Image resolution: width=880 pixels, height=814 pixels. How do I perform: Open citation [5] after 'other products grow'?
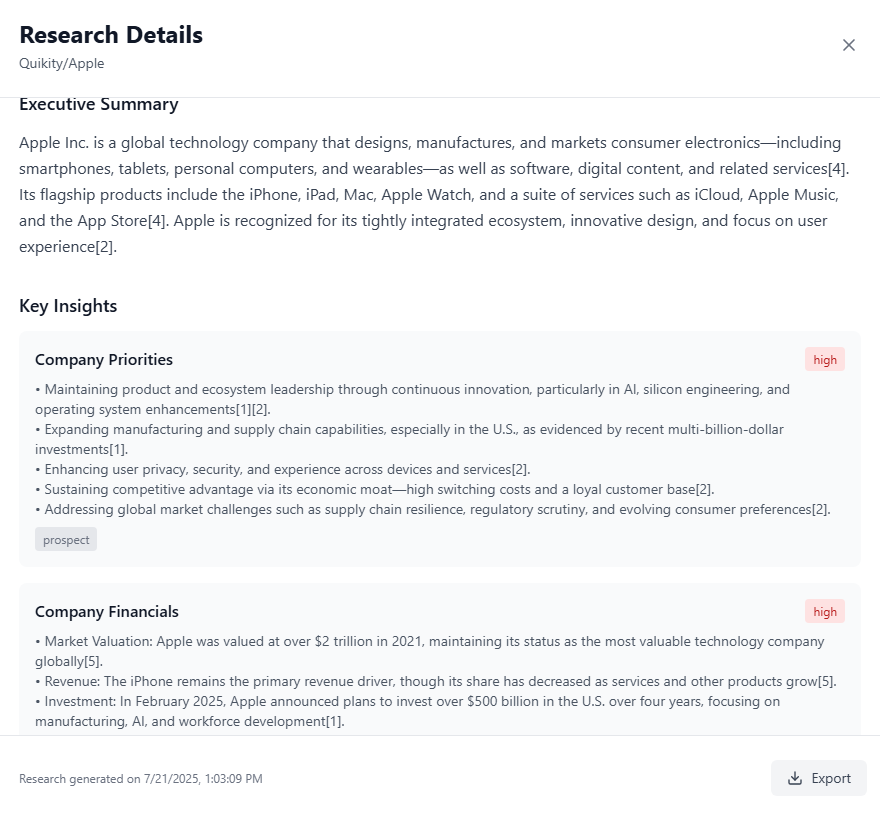(825, 682)
